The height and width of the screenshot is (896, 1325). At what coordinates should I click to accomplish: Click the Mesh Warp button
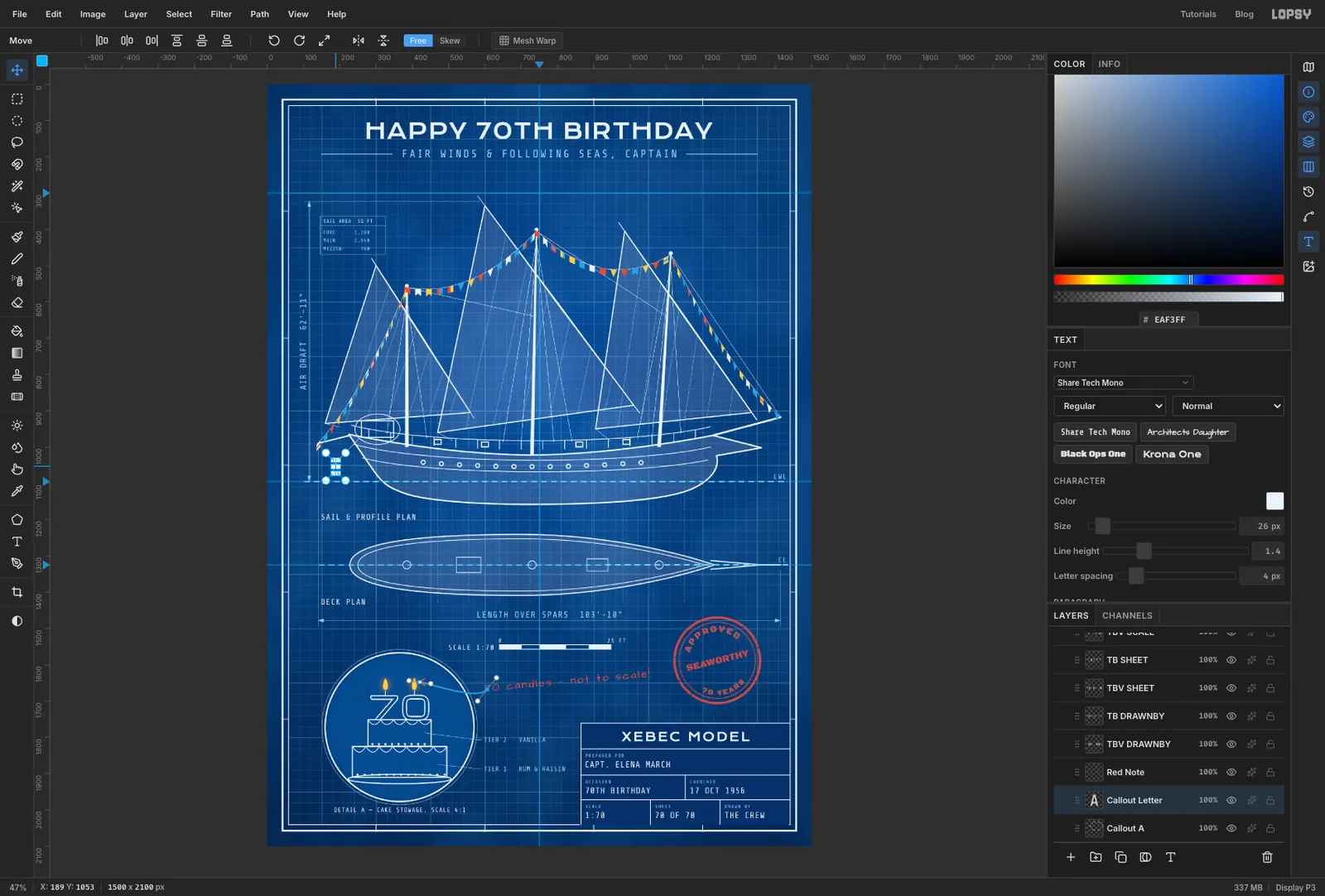pos(528,41)
